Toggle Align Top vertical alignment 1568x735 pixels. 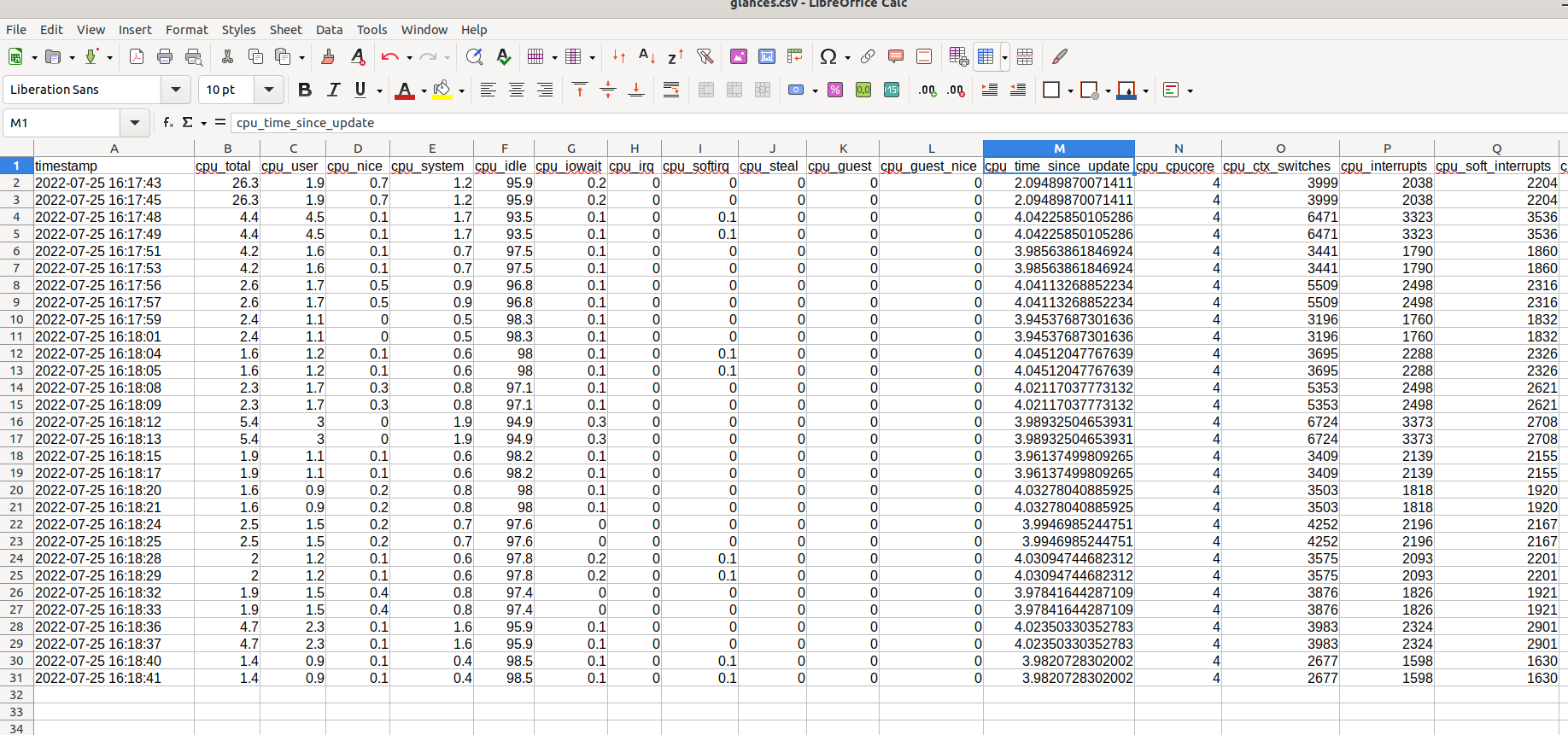coord(580,90)
